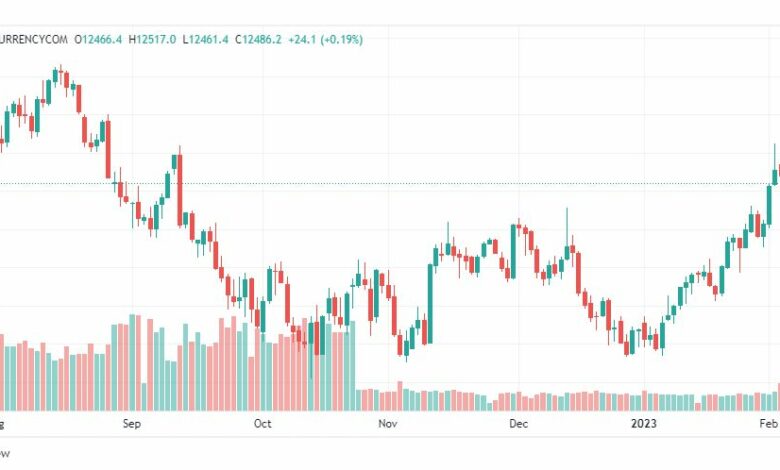The width and height of the screenshot is (780, 470).
Task: Click the short volume bars below January 2023
Action: [650, 402]
